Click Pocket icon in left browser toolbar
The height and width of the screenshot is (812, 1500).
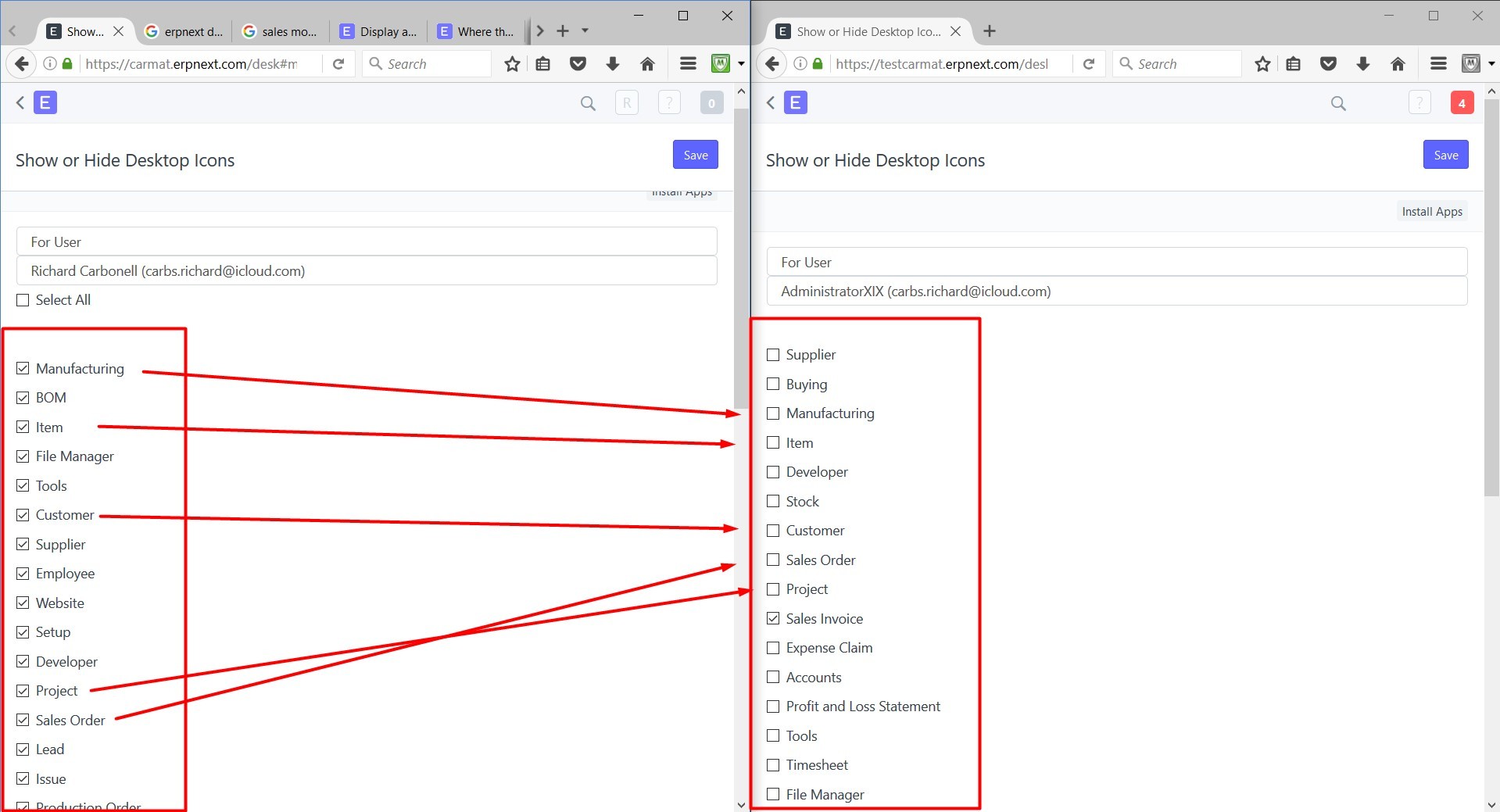[x=578, y=64]
